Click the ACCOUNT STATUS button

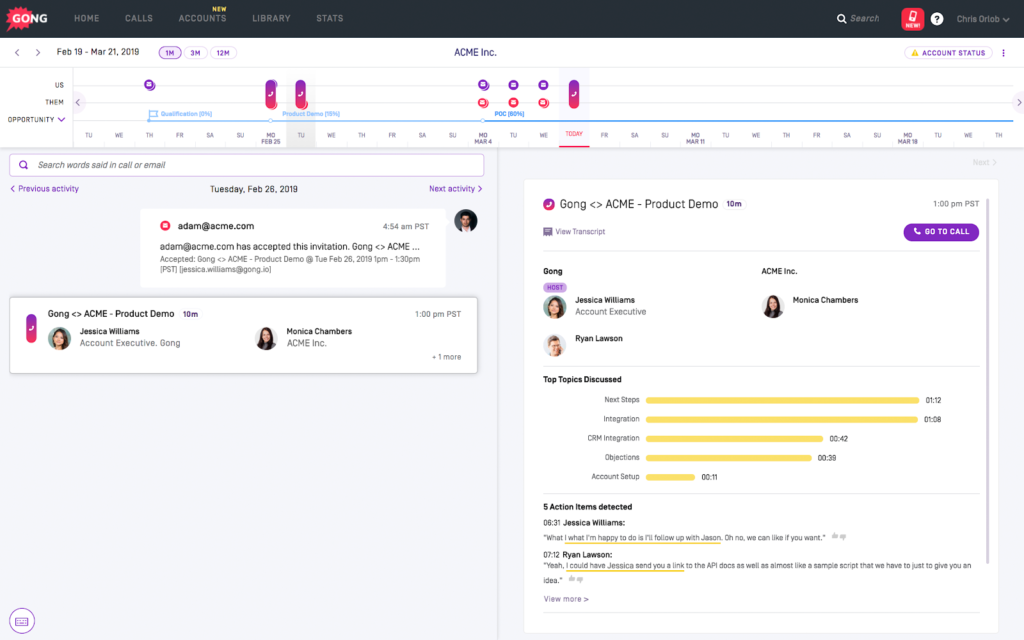(948, 53)
